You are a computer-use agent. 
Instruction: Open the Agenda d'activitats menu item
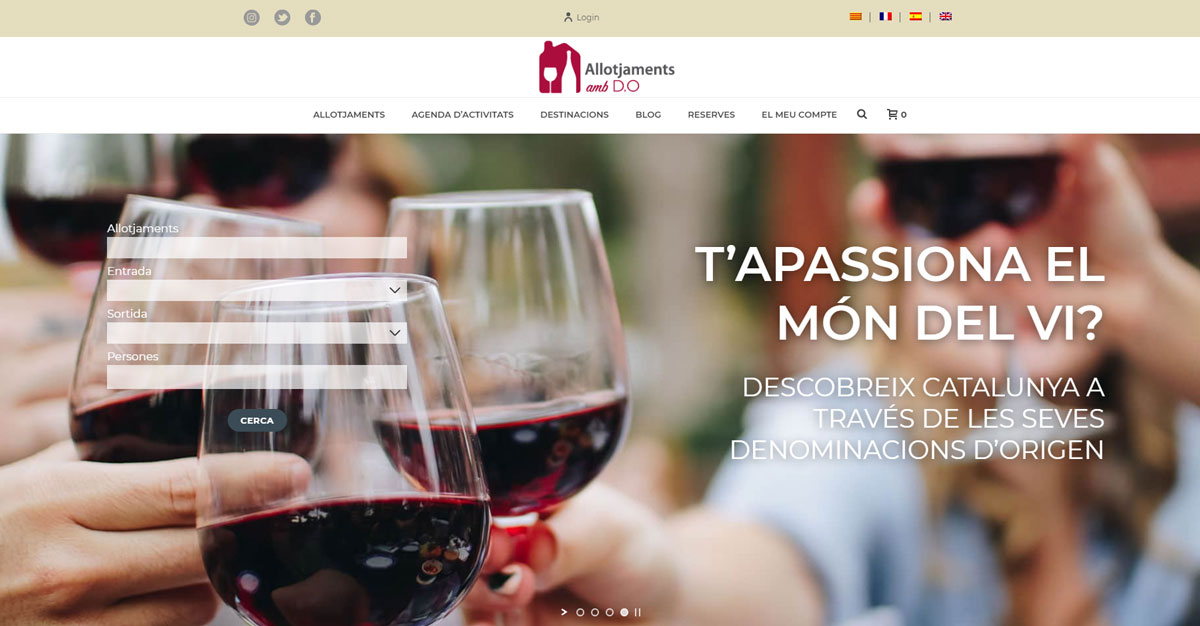462,115
